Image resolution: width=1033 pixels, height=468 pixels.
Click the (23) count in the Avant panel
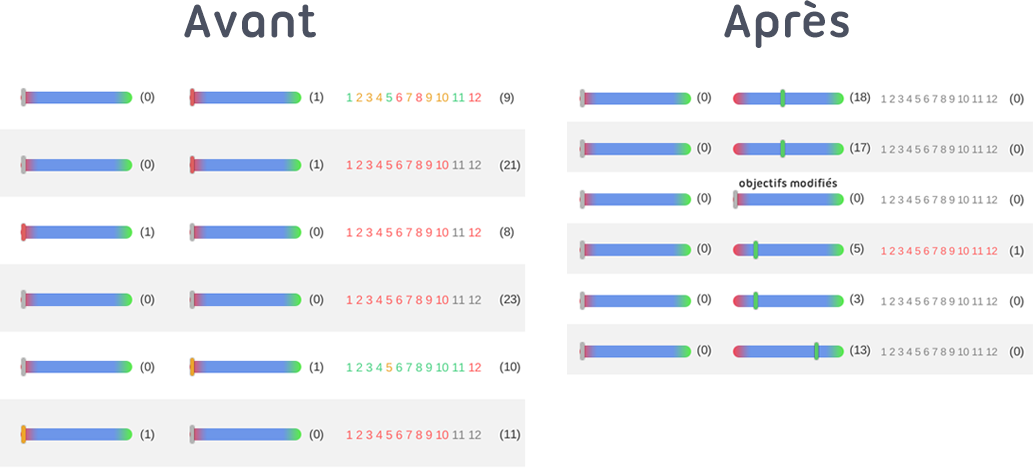pyautogui.click(x=509, y=299)
